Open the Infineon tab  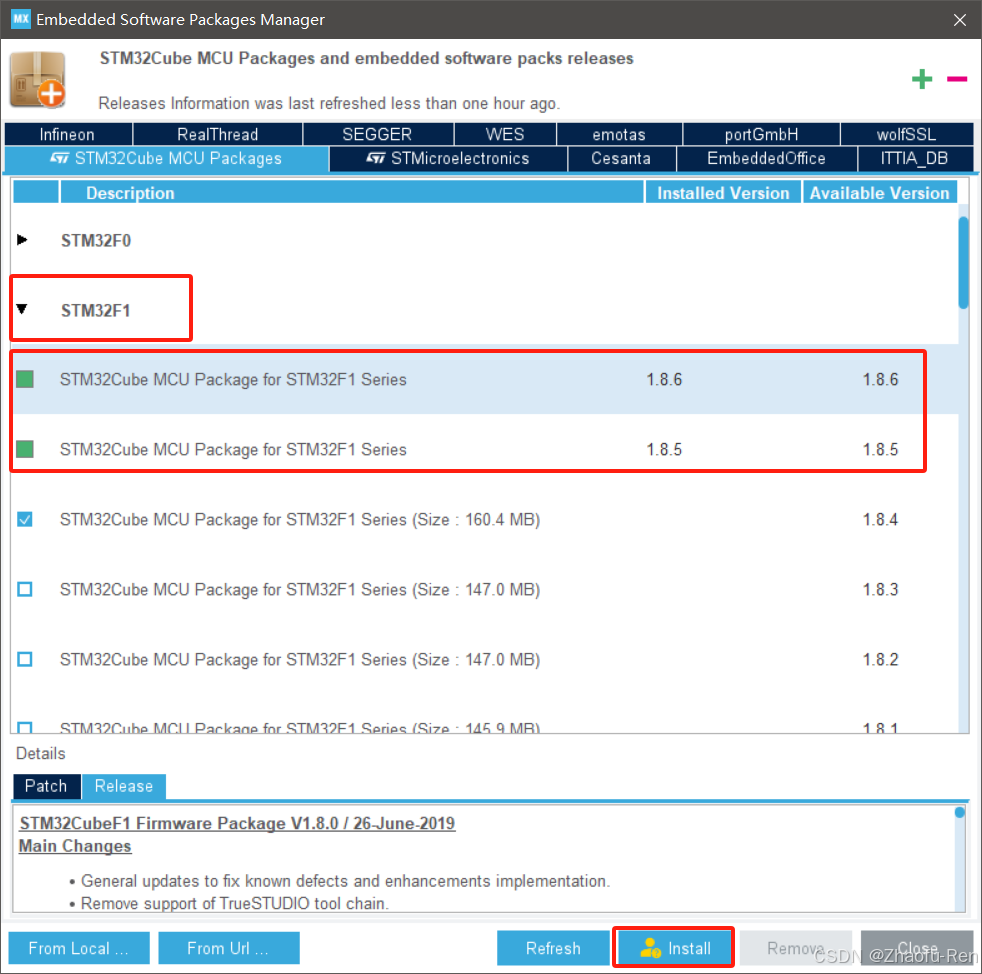68,134
